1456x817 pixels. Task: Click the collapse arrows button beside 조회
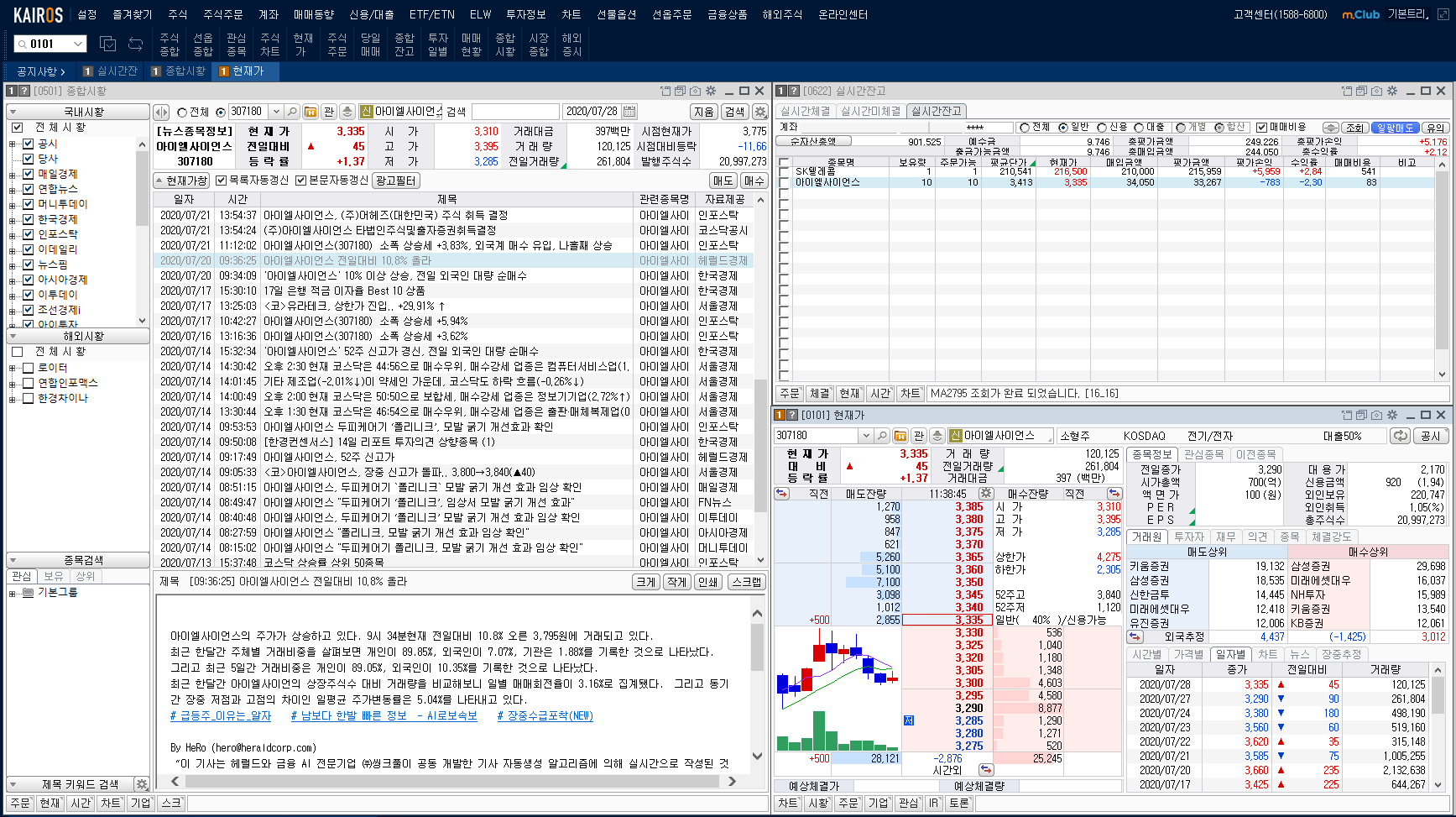click(1331, 128)
